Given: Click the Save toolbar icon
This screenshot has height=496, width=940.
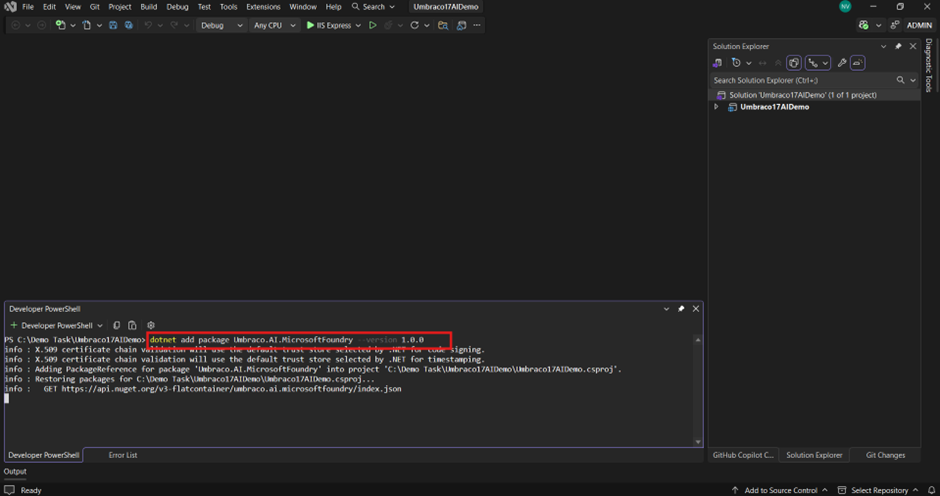Looking at the screenshot, I should click(113, 25).
